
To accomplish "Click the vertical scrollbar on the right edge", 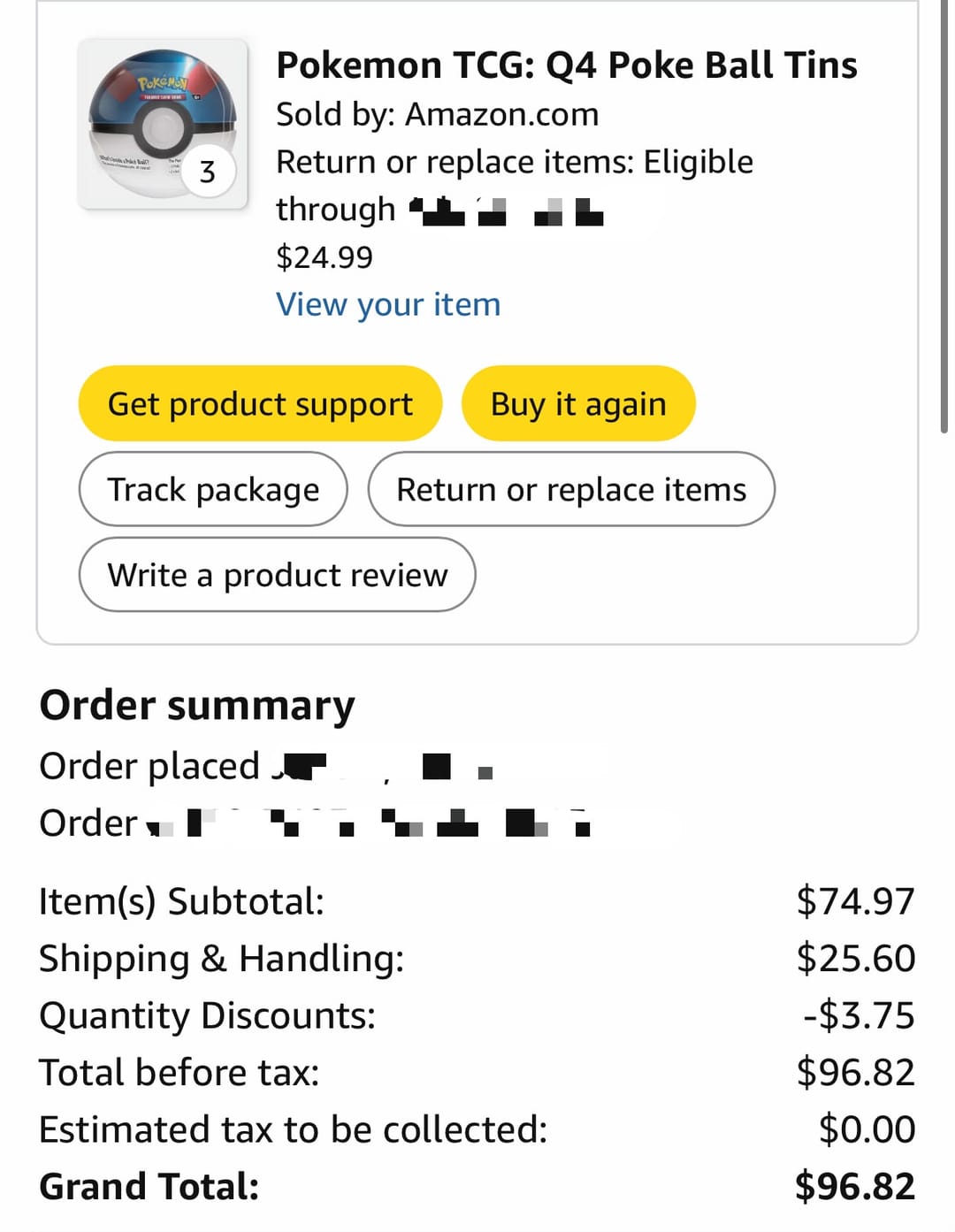I will 944,217.
